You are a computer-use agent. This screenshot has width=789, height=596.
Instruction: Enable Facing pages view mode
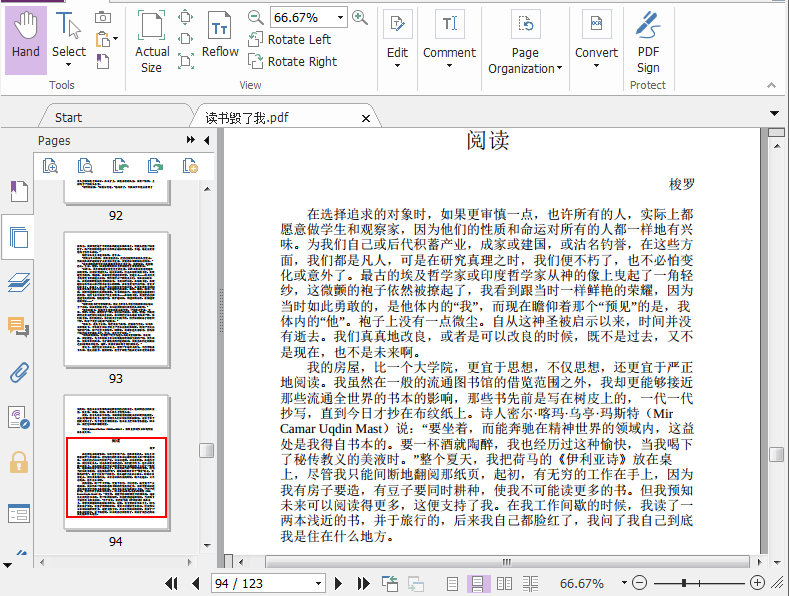[x=505, y=583]
